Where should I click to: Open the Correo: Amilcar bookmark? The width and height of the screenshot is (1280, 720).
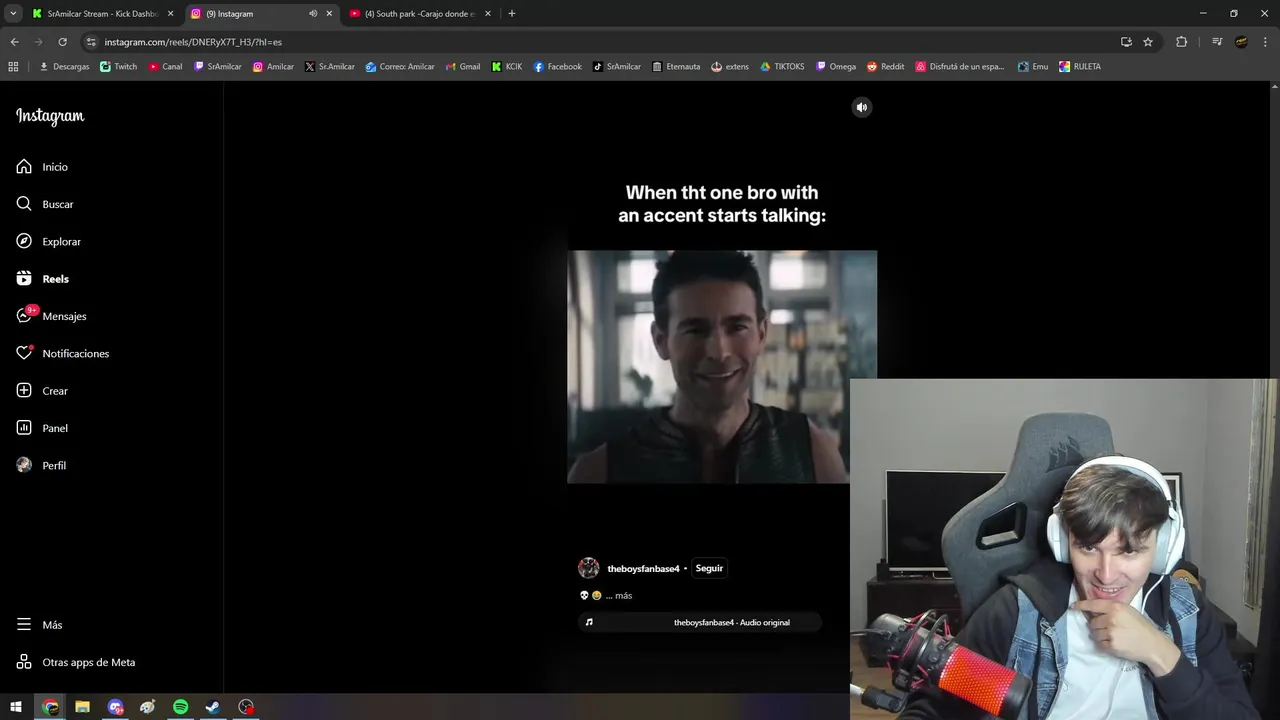tap(400, 67)
